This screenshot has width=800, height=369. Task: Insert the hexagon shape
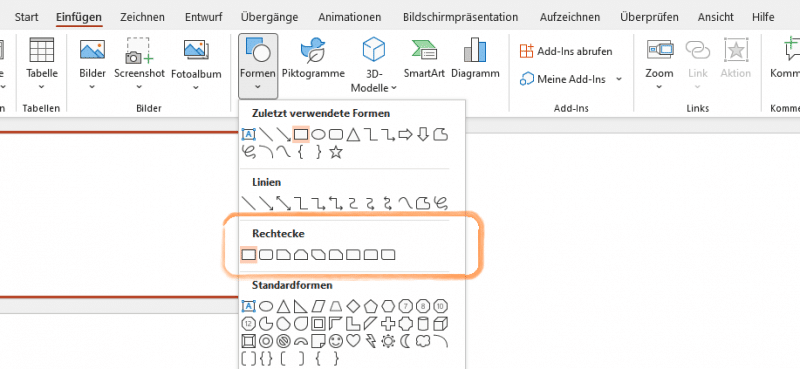coord(388,306)
